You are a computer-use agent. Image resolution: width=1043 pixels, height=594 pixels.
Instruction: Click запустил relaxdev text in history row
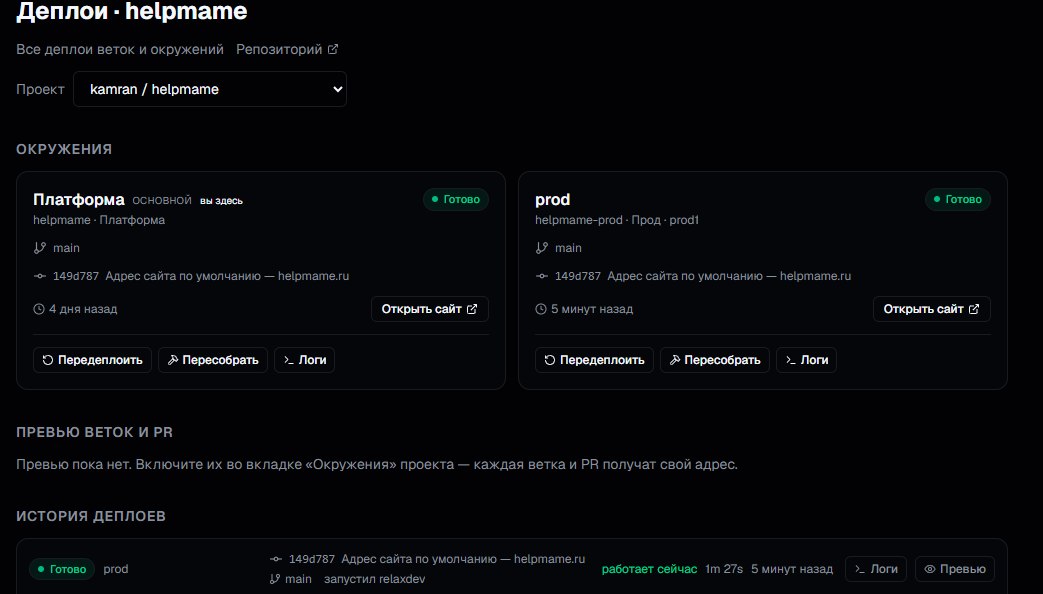coord(374,579)
